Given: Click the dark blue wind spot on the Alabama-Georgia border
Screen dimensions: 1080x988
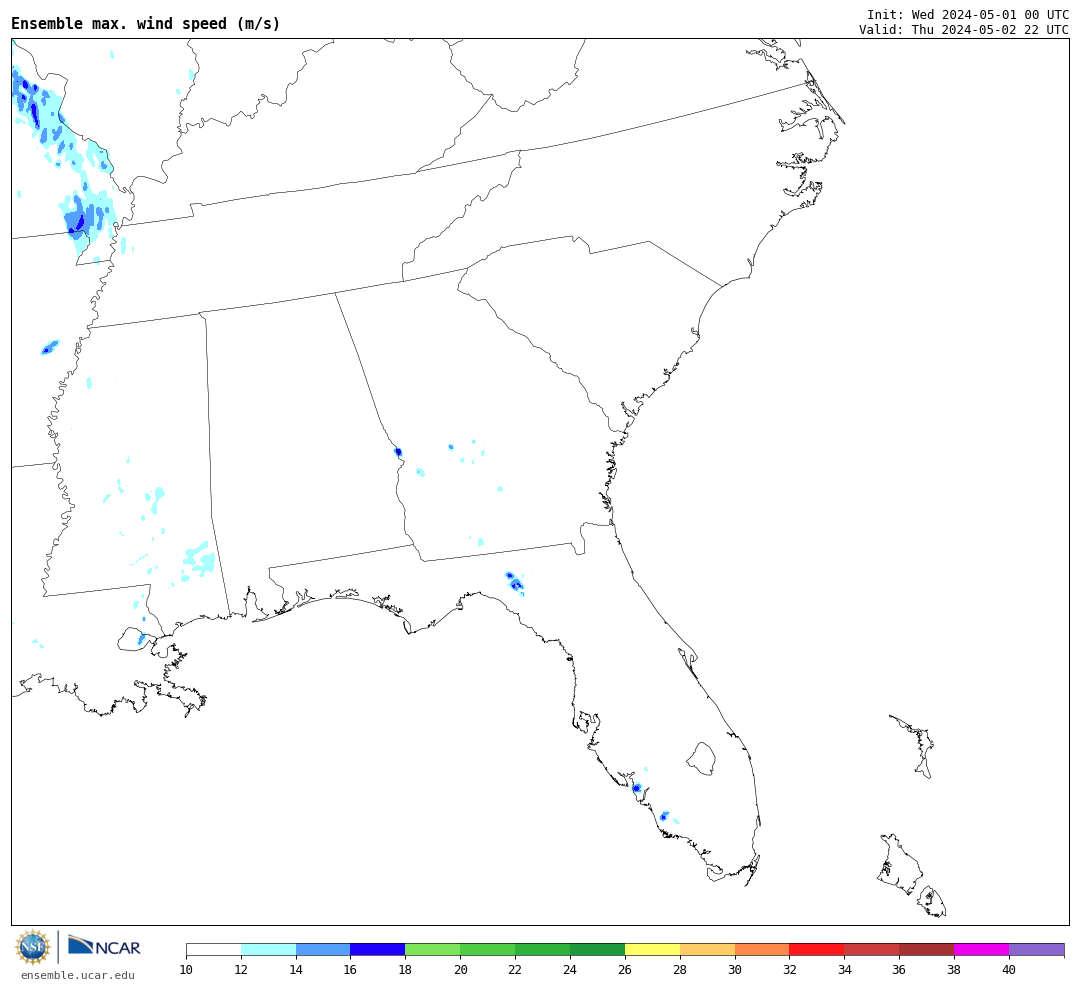Looking at the screenshot, I should (398, 452).
